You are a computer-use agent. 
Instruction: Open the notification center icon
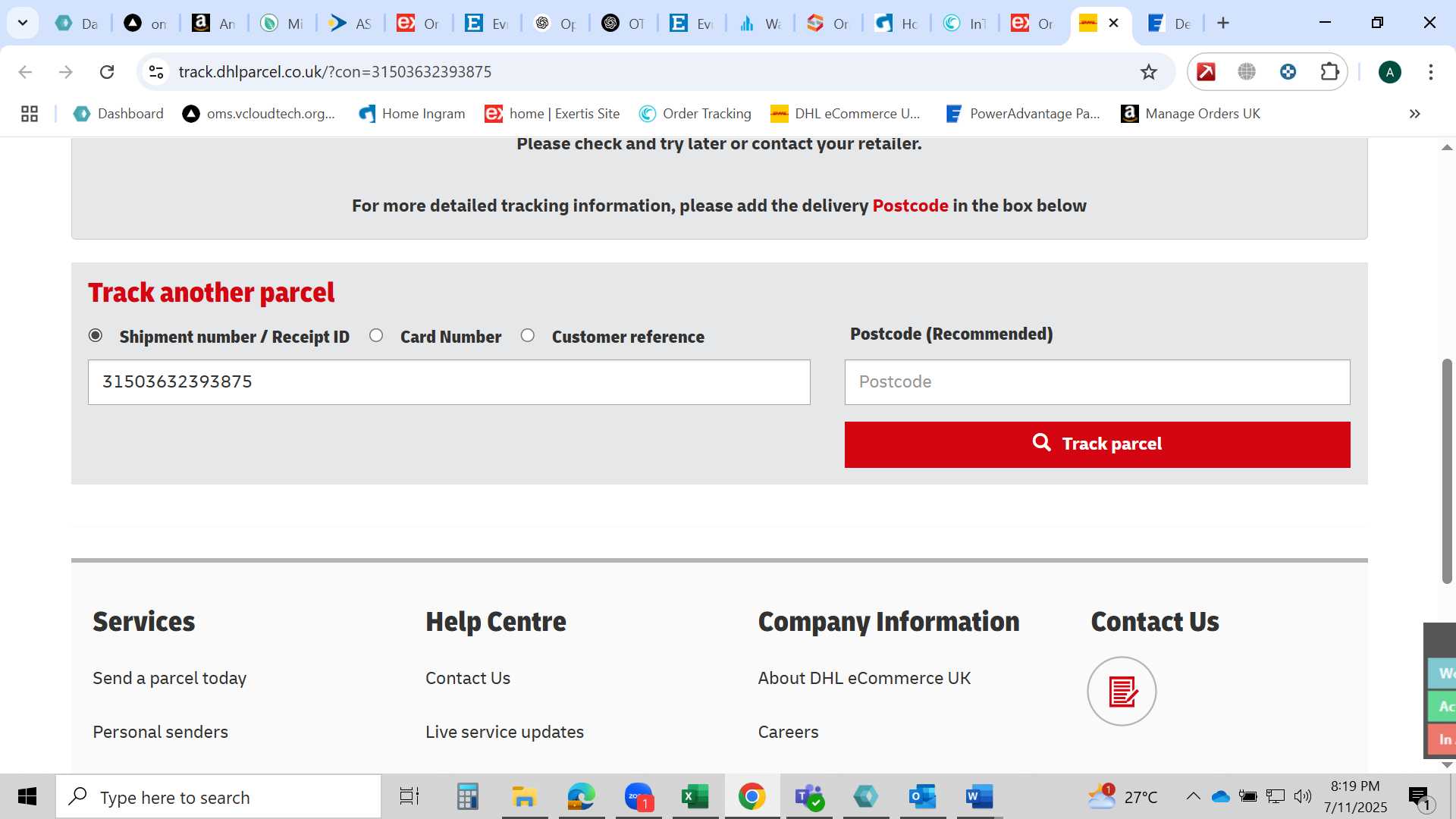pos(1420,797)
